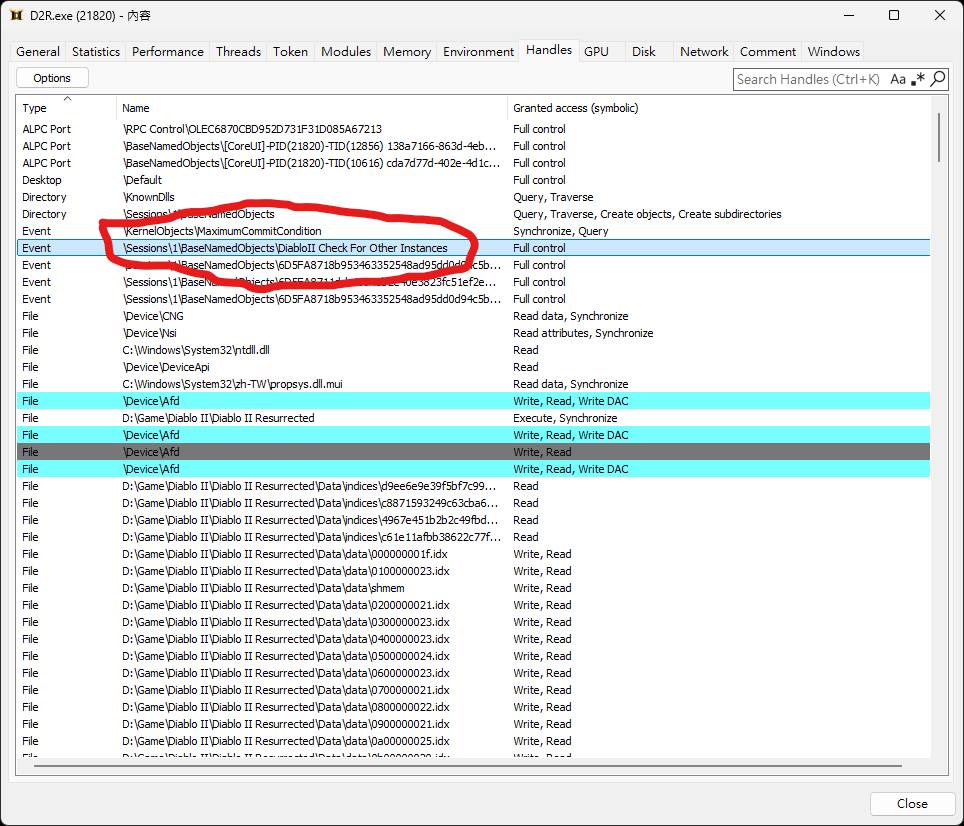
Task: Select the 0a00000025.idx file row
Action: (473, 741)
